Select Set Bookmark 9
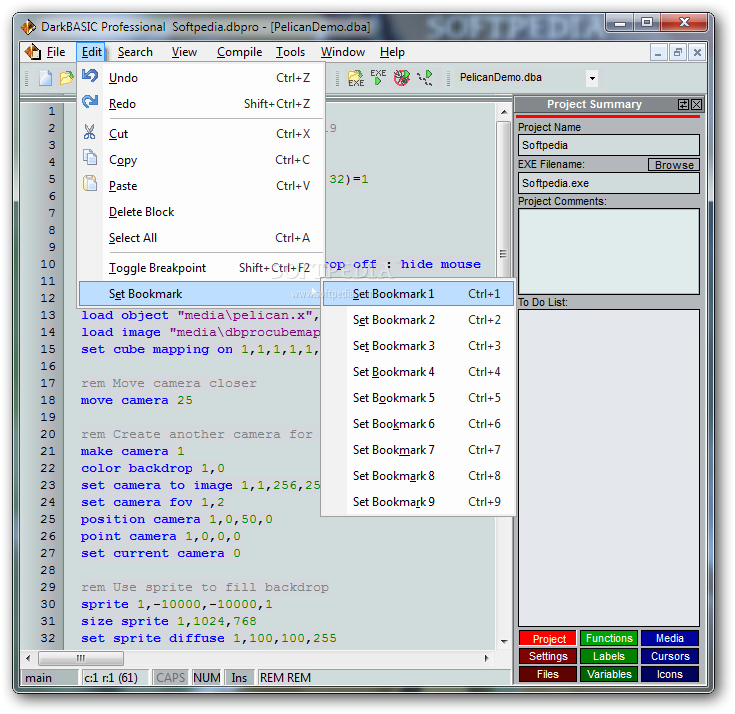This screenshot has height=714, width=735. point(419,502)
